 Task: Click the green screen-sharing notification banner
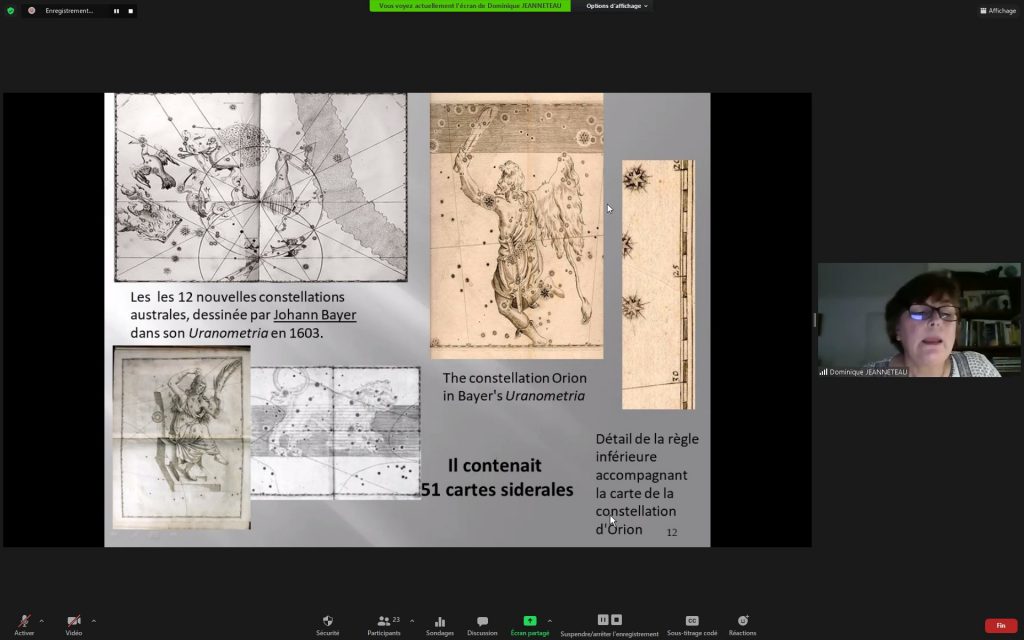[x=470, y=6]
